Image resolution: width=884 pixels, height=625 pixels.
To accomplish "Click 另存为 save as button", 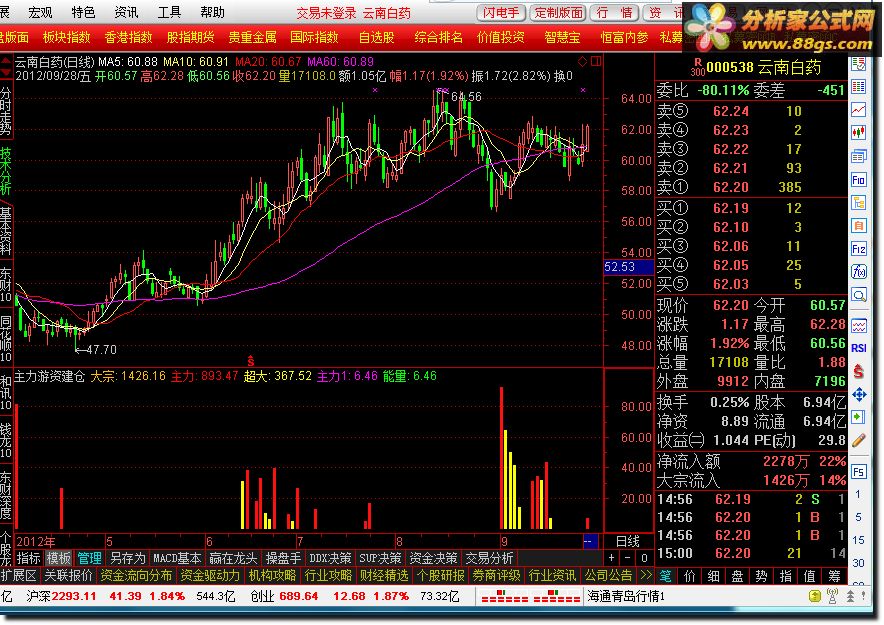I will (x=127, y=558).
